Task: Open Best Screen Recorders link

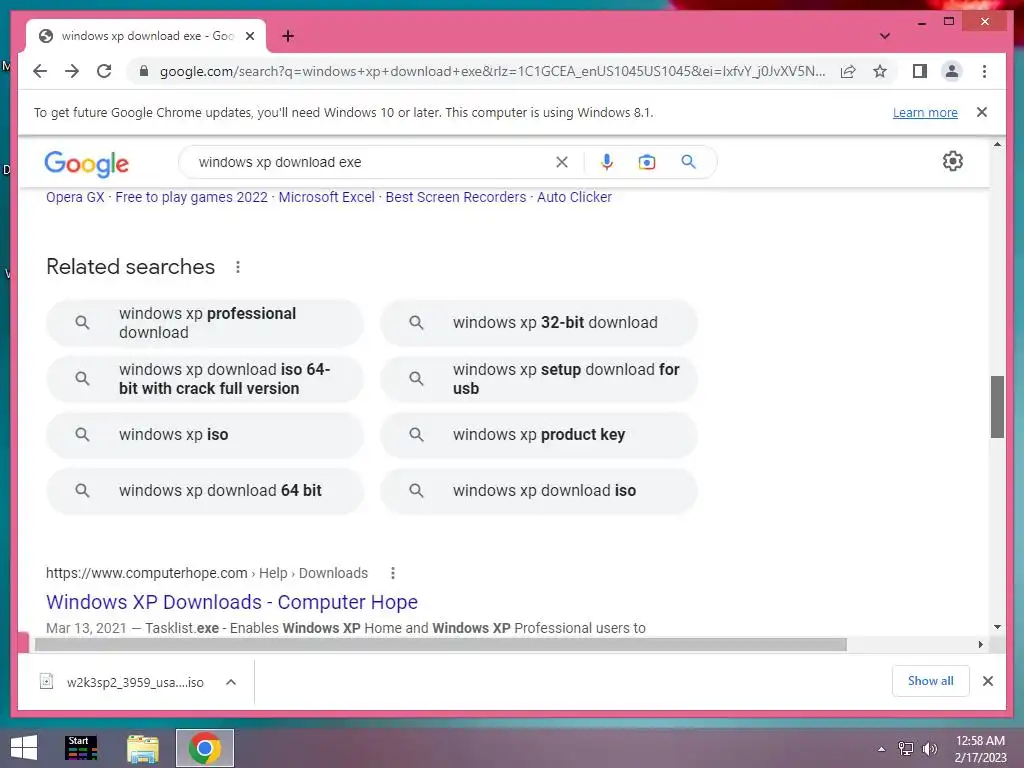Action: (456, 197)
